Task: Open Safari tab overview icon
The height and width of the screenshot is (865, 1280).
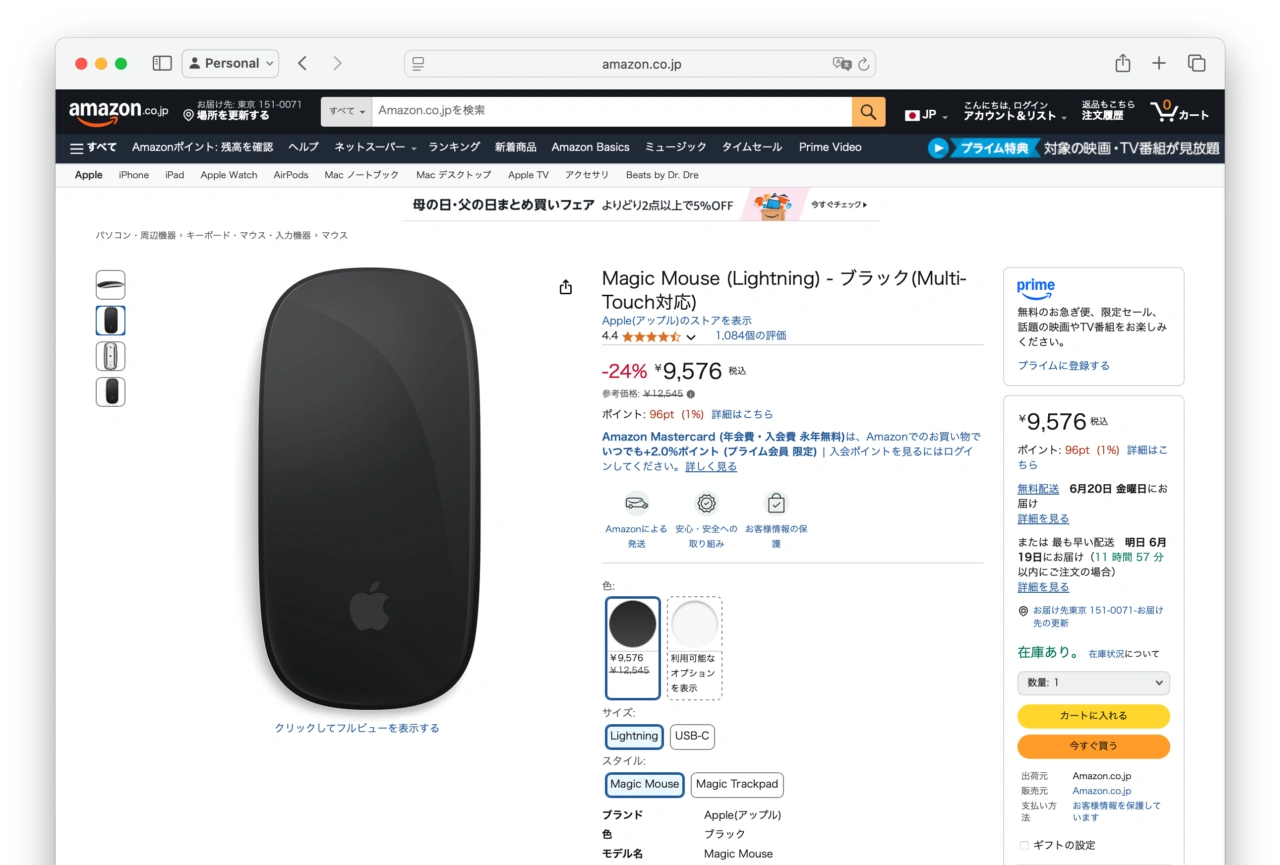Action: tap(1196, 63)
